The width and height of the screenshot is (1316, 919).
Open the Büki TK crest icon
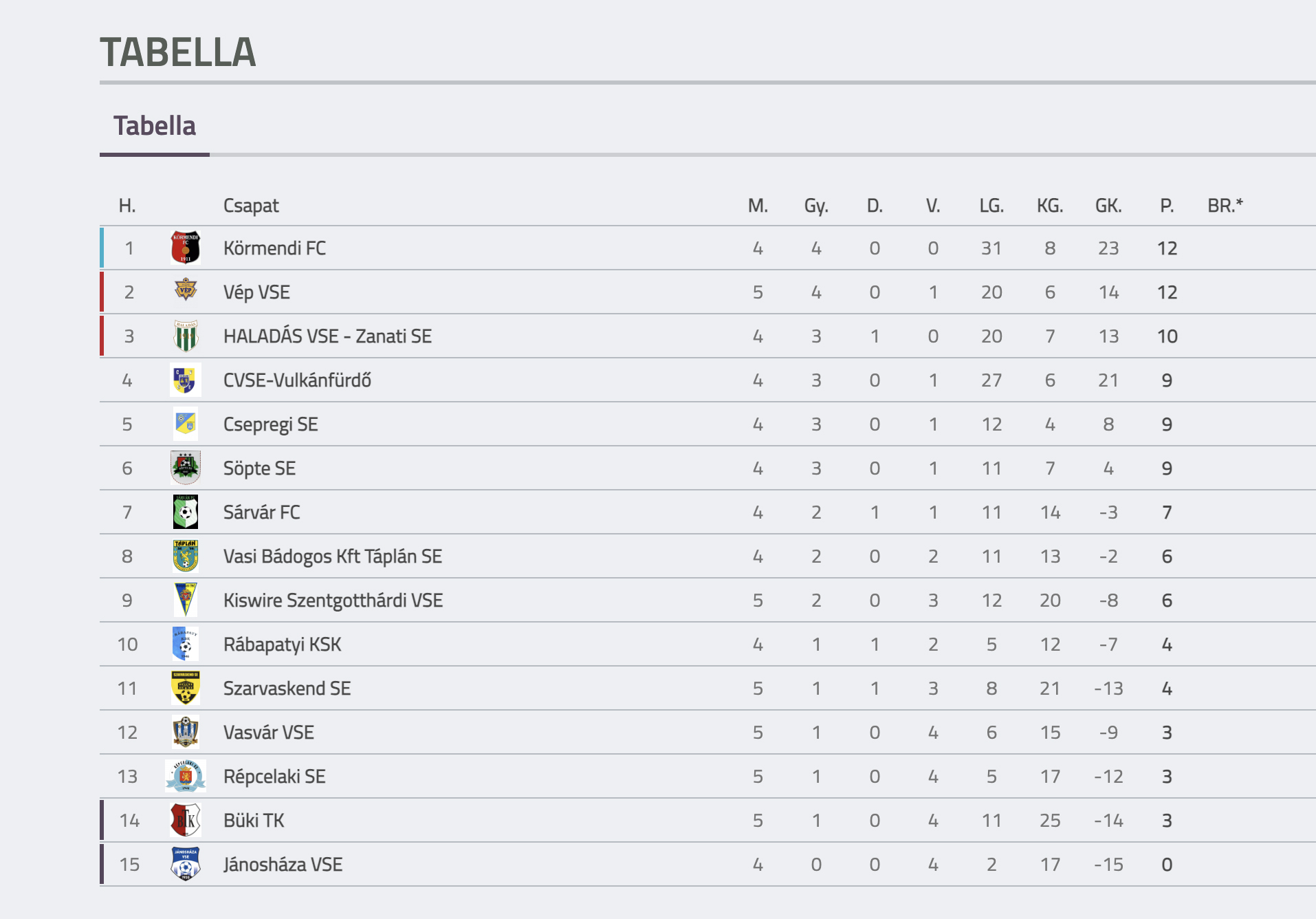186,820
